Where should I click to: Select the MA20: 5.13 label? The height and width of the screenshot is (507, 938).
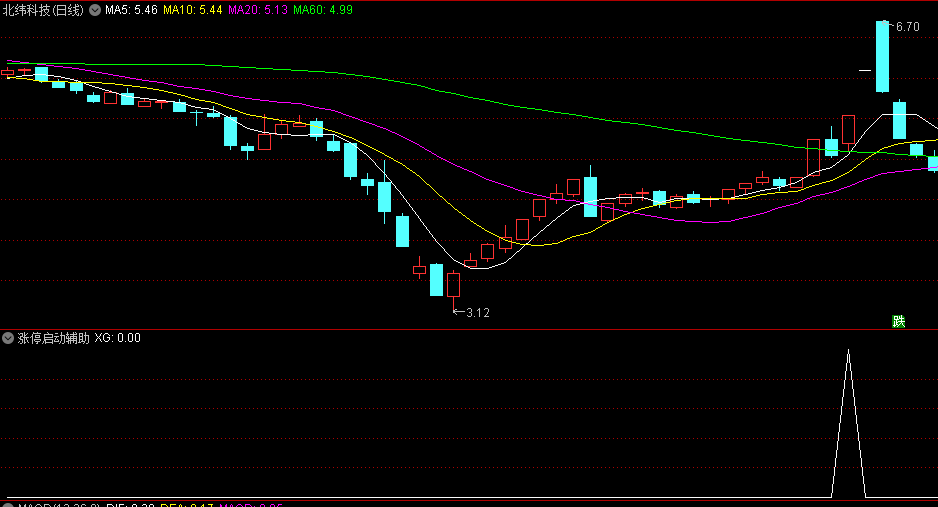click(258, 10)
